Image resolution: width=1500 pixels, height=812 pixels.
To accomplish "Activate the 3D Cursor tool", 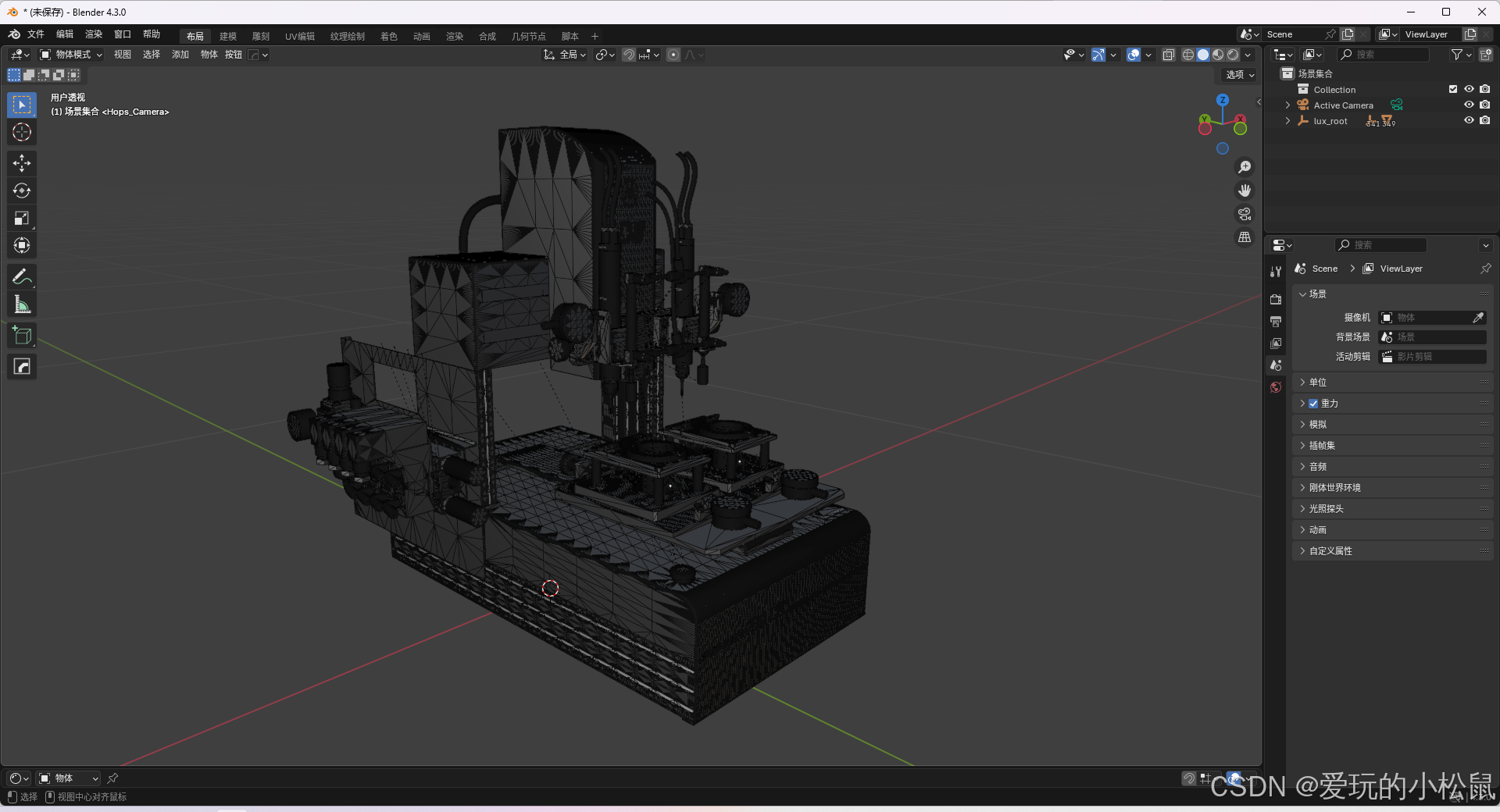I will (x=22, y=132).
